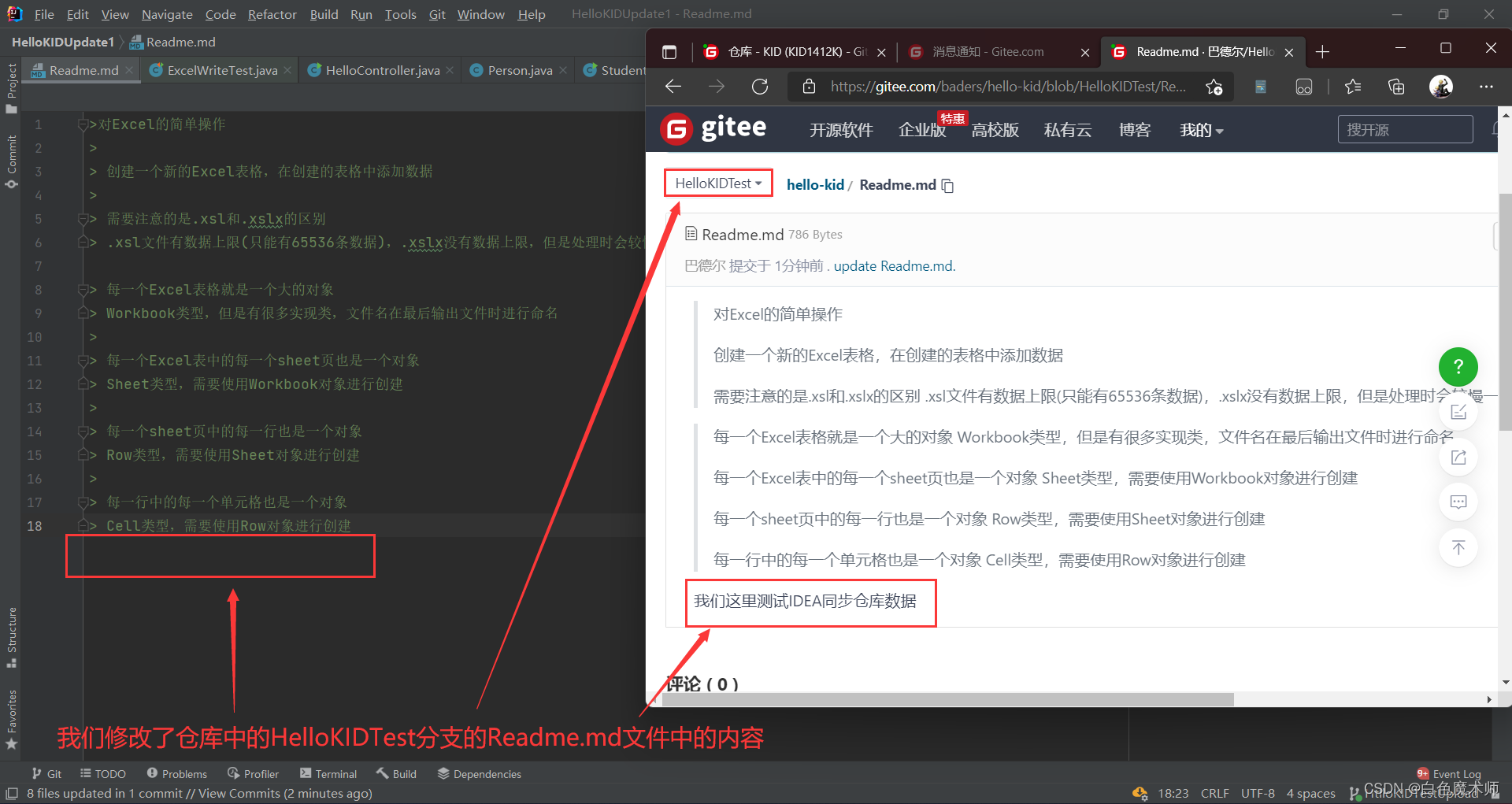Open browser collections icon
Image resolution: width=1512 pixels, height=804 pixels.
click(1396, 87)
